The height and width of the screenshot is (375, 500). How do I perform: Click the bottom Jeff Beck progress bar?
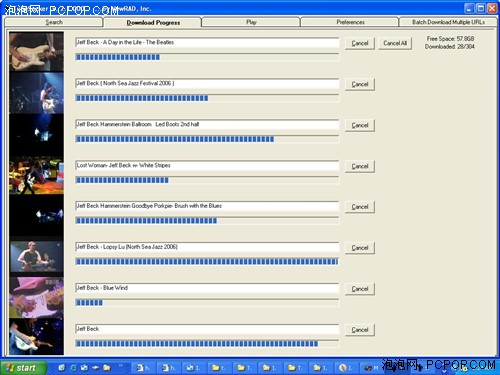coord(207,344)
